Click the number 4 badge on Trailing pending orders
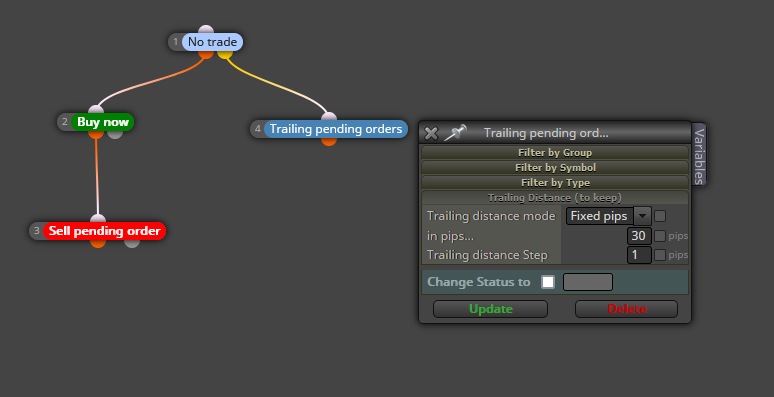 click(258, 129)
